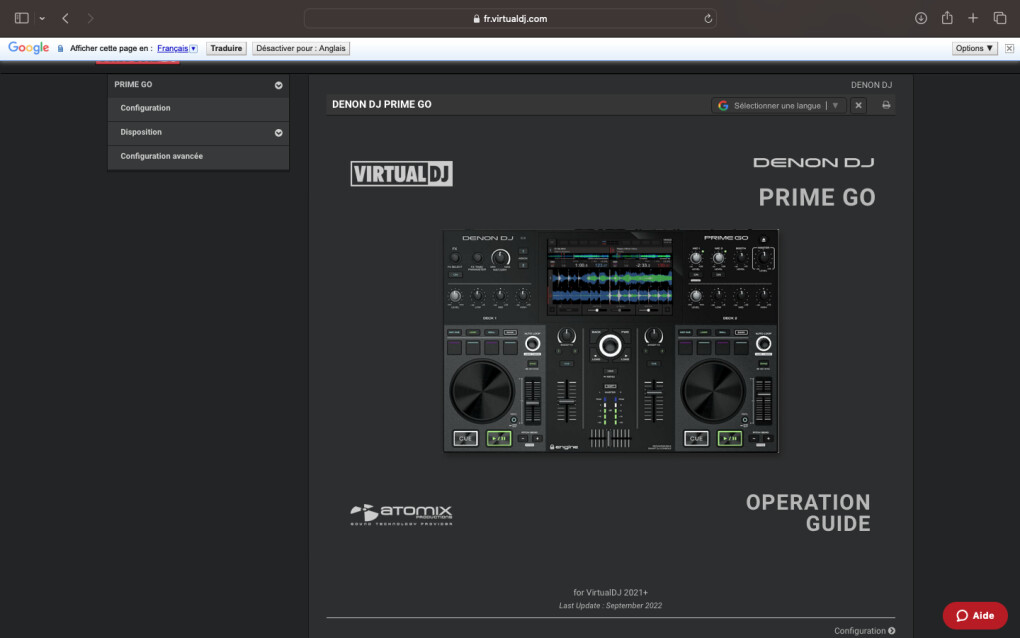Viewport: 1020px width, 638px height.
Task: Show Safari downloads
Action: pyautogui.click(x=920, y=18)
